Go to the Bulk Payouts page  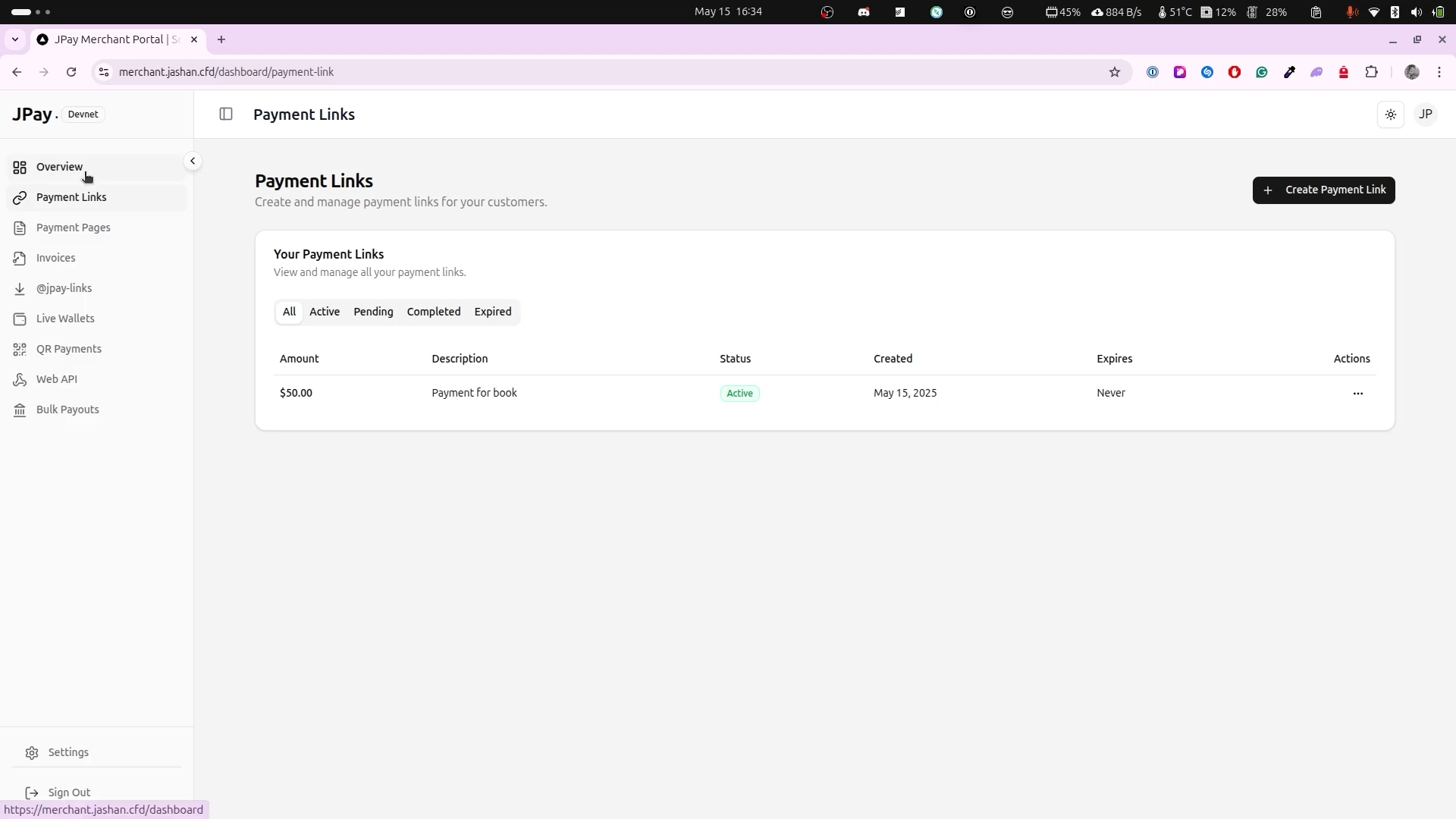(67, 409)
